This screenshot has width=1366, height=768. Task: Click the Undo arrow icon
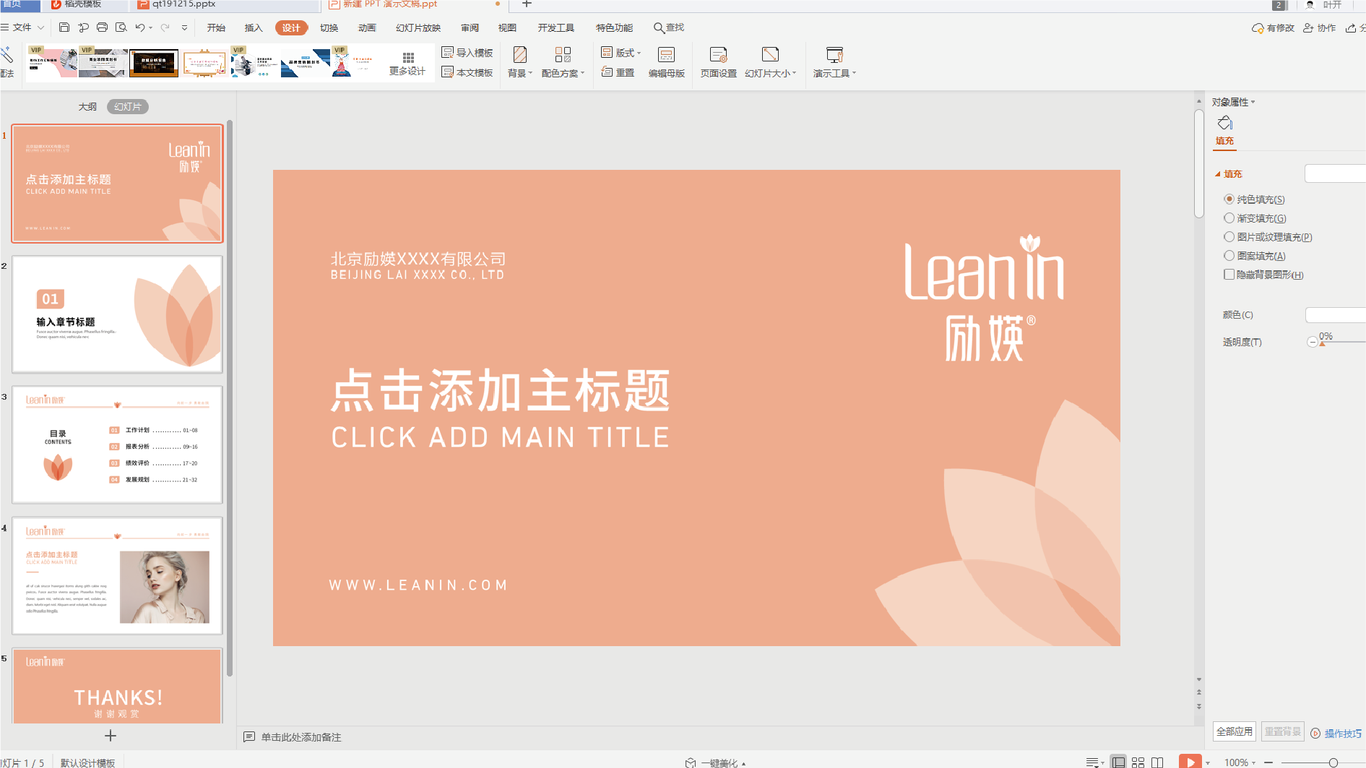[x=140, y=28]
